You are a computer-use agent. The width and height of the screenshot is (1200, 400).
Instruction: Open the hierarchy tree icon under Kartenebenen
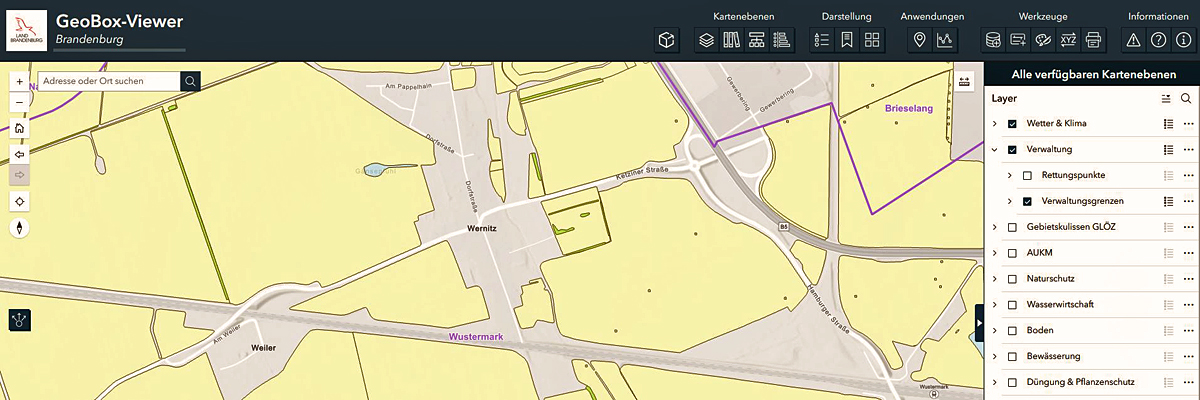[757, 40]
